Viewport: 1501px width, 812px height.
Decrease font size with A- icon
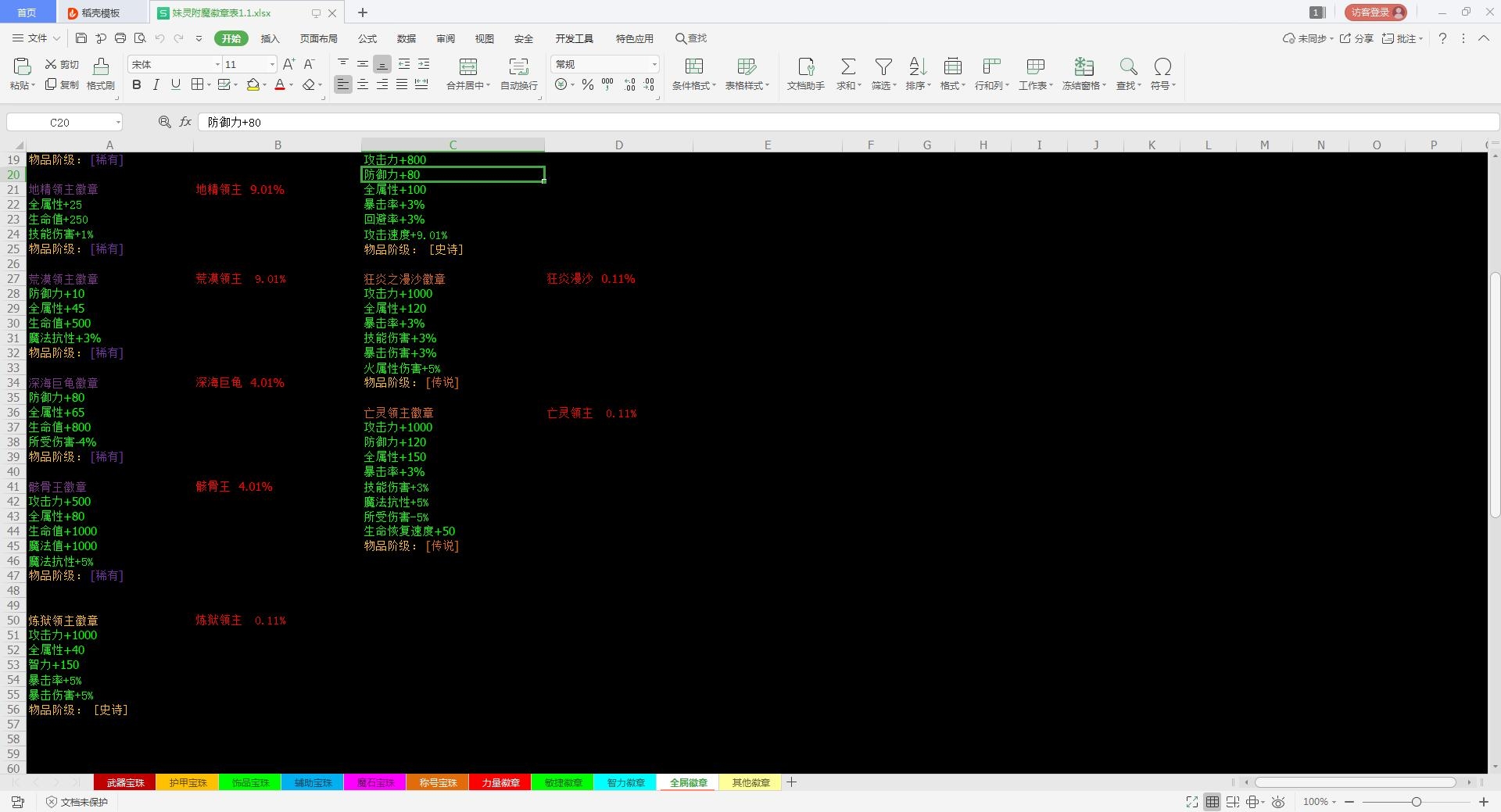coord(309,64)
